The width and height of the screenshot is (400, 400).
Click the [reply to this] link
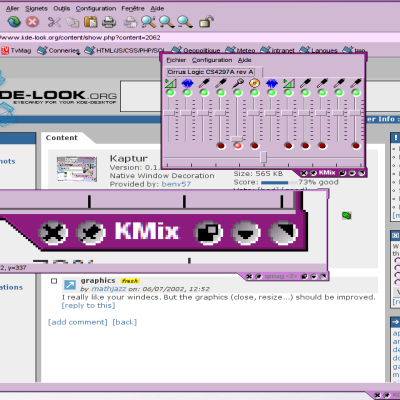(x=88, y=305)
